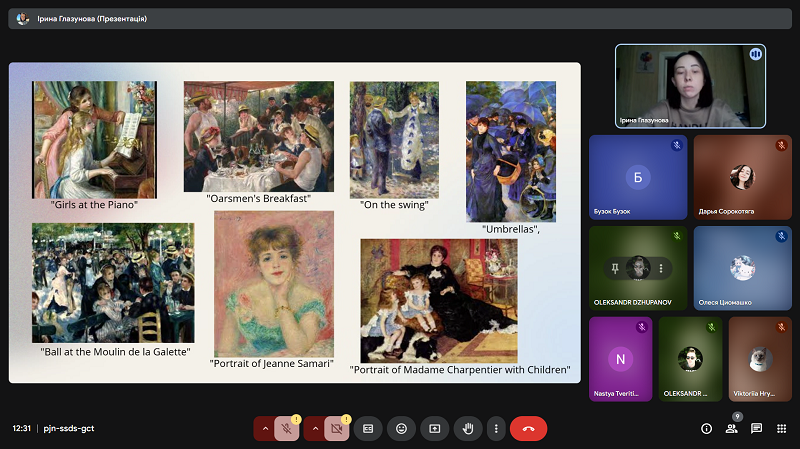Select Олеся Циомашко's participant tile
The height and width of the screenshot is (449, 800).
pos(742,268)
